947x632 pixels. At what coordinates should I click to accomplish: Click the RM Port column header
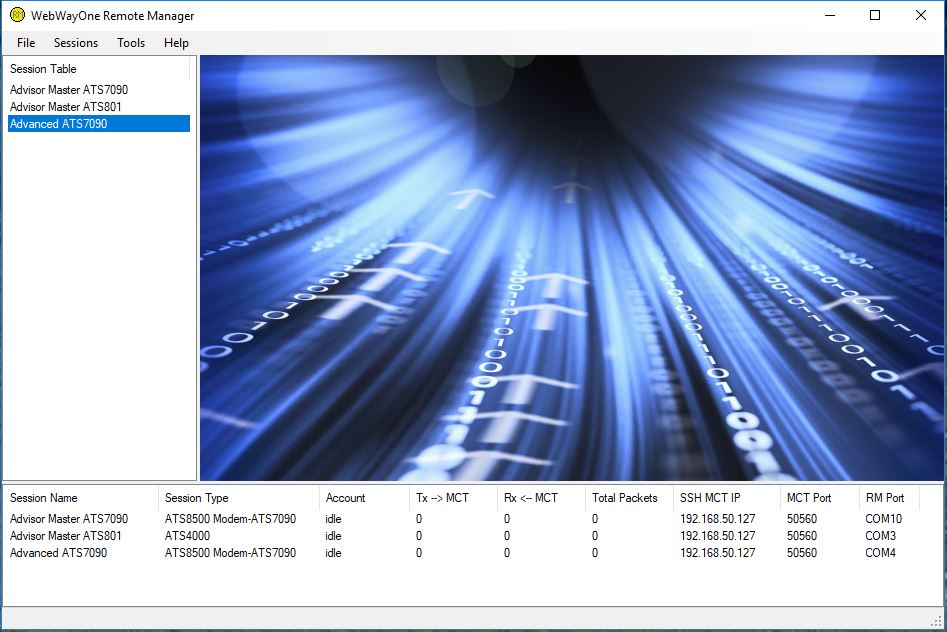point(885,498)
